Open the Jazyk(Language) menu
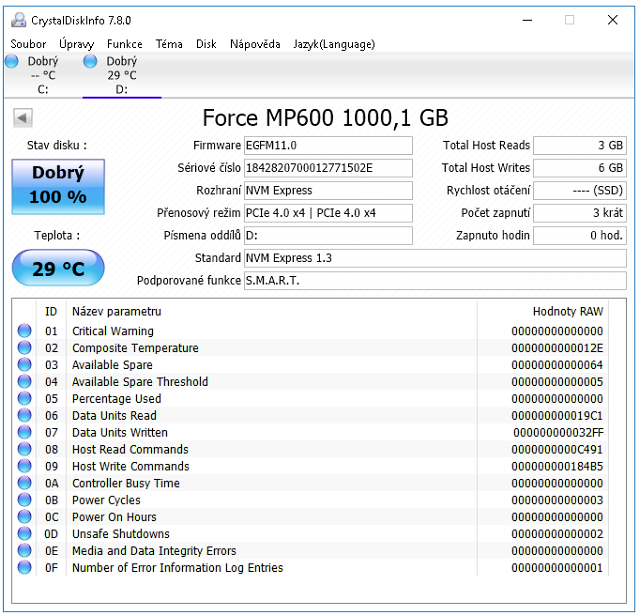Image resolution: width=636 pixels, height=616 pixels. [334, 44]
